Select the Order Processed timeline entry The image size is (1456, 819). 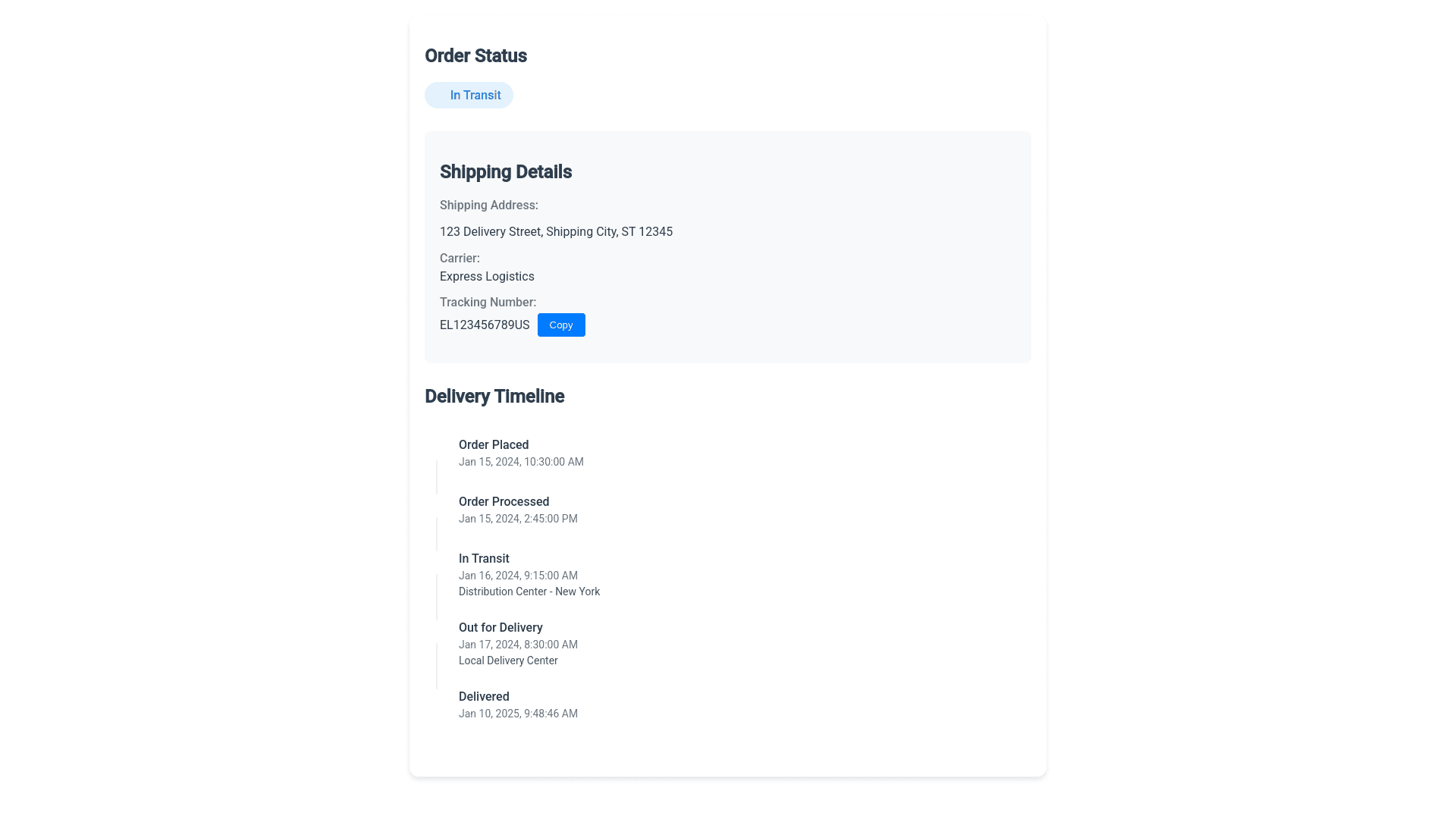tap(504, 501)
